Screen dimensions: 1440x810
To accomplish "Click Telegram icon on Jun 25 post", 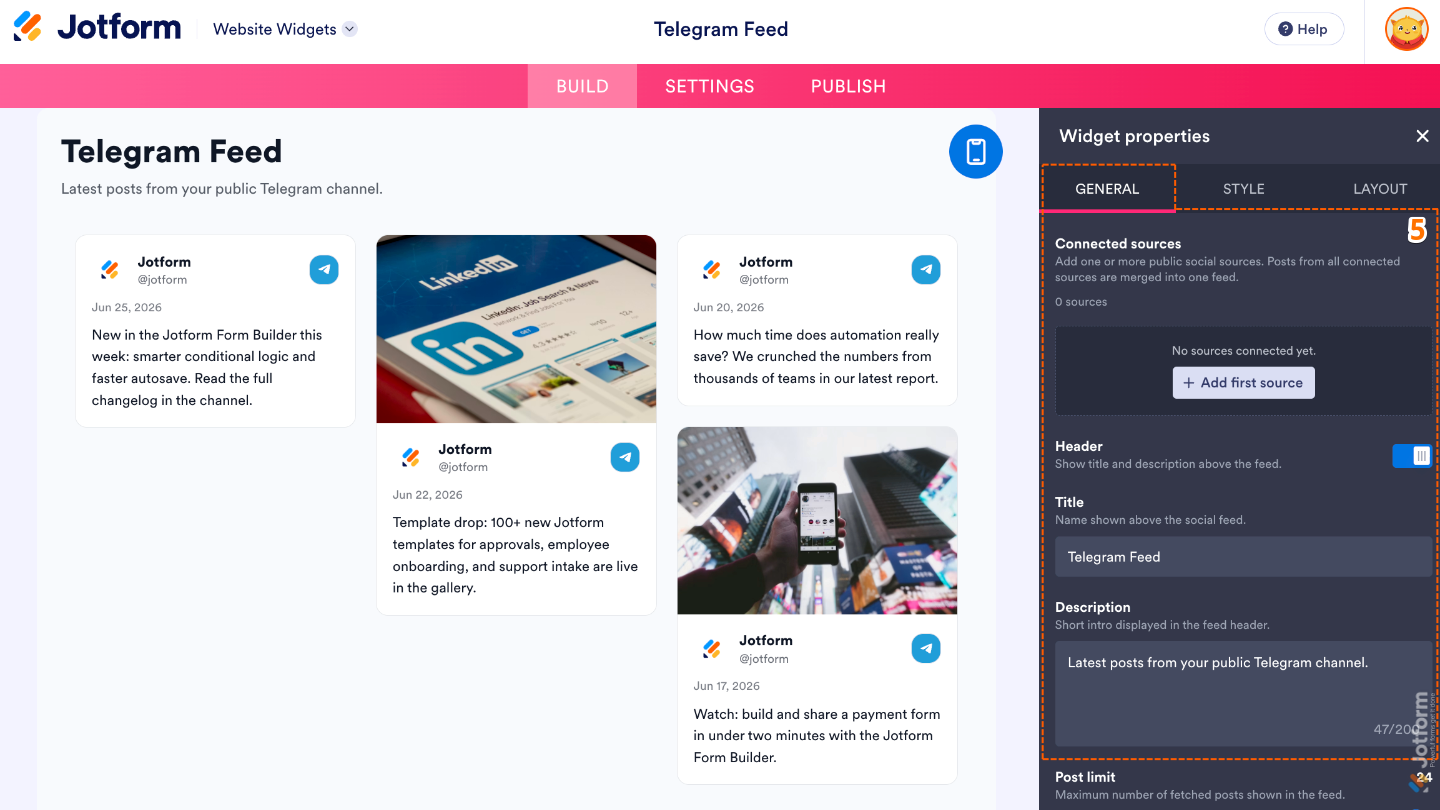I will click(x=324, y=270).
